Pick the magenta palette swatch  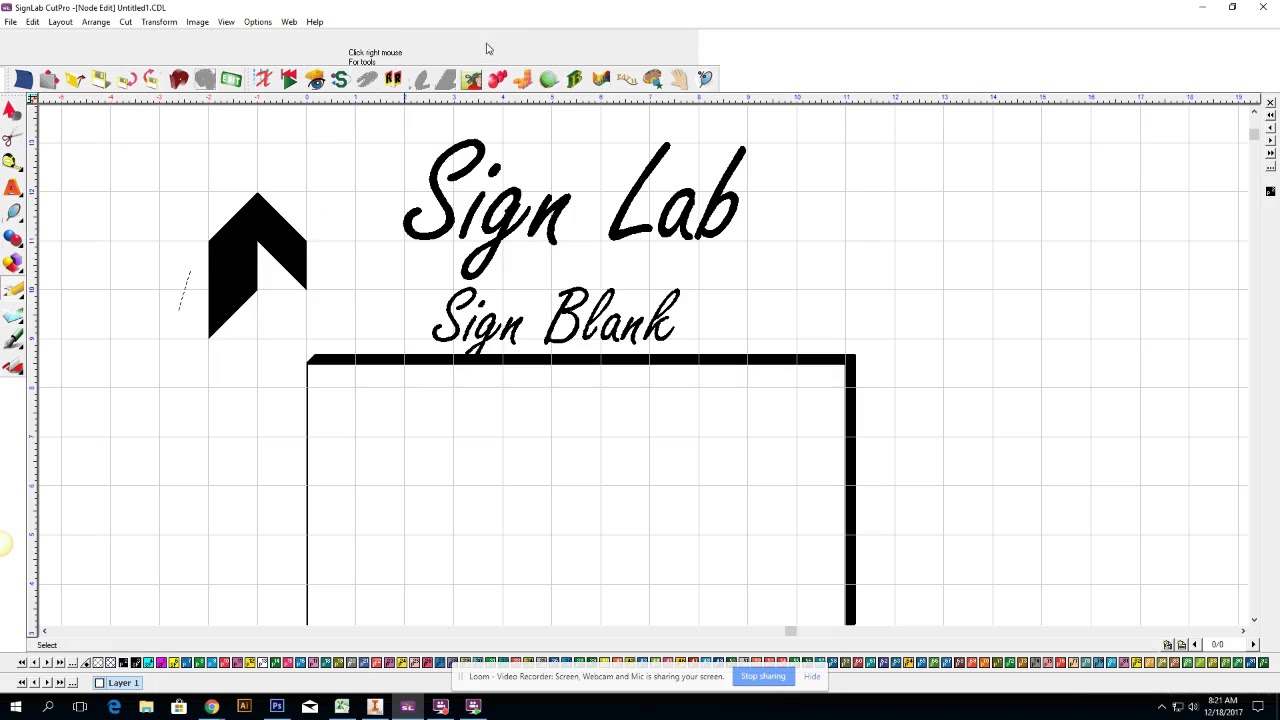161,663
